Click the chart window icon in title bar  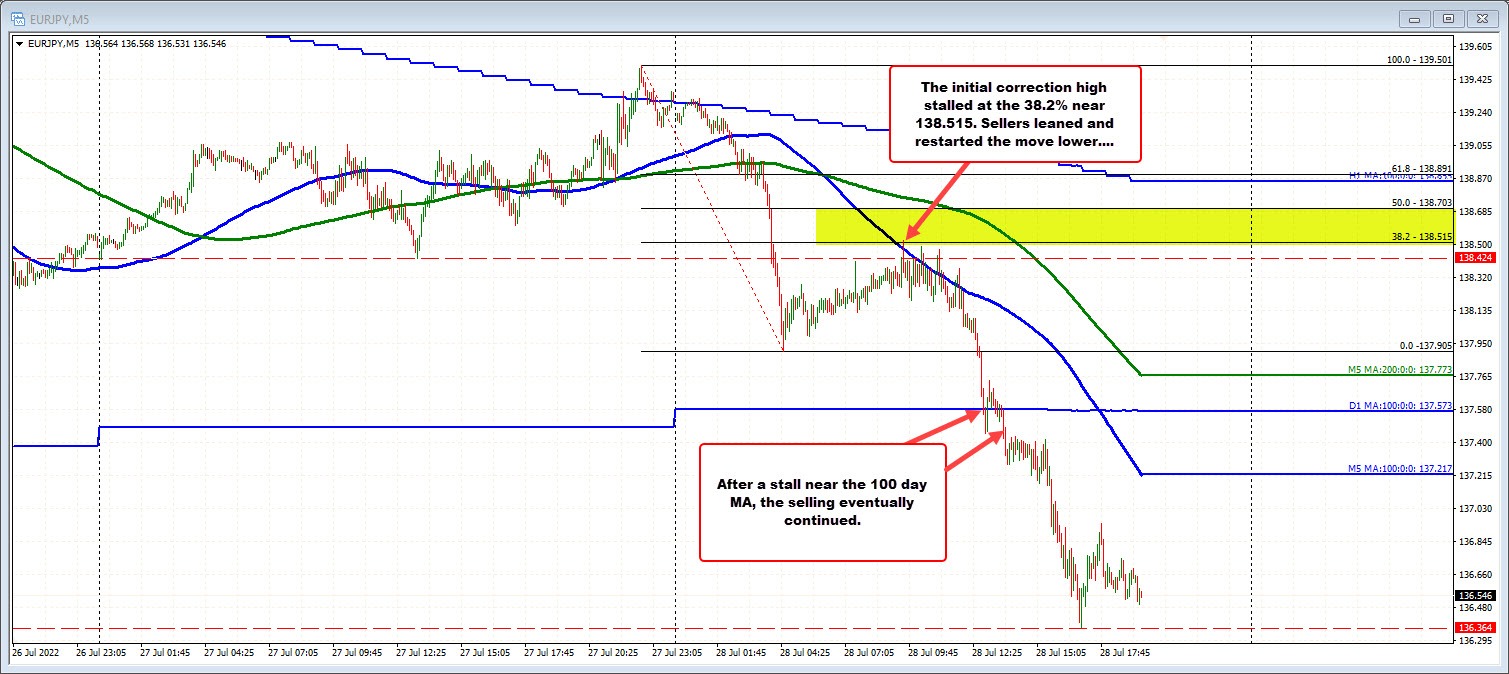click(x=17, y=18)
